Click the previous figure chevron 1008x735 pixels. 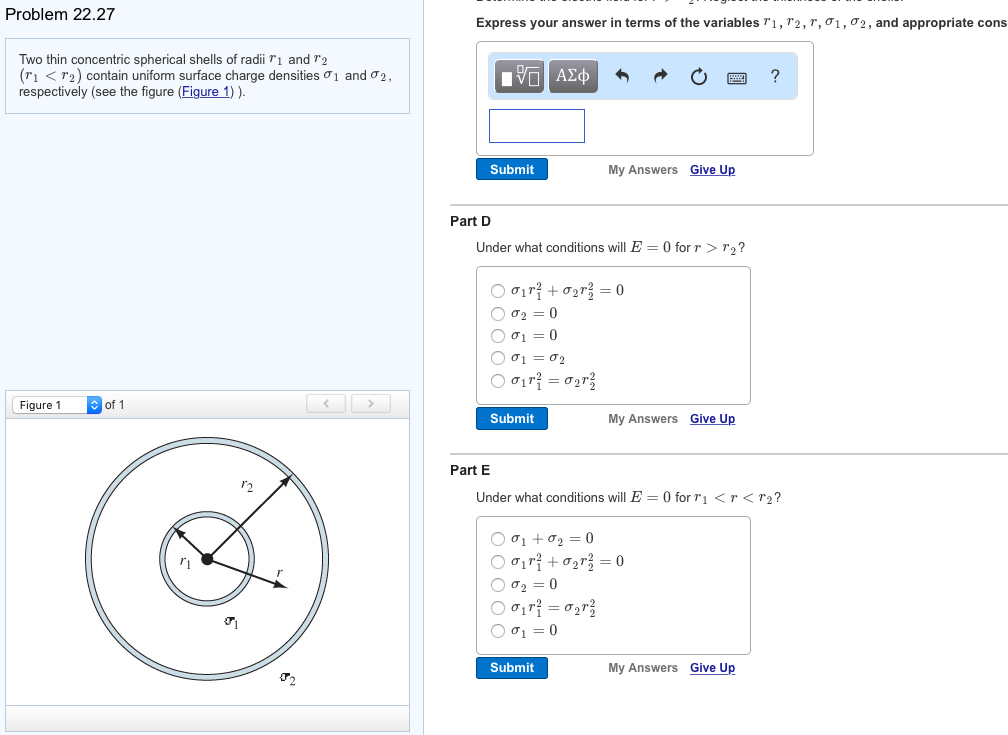[x=325, y=403]
